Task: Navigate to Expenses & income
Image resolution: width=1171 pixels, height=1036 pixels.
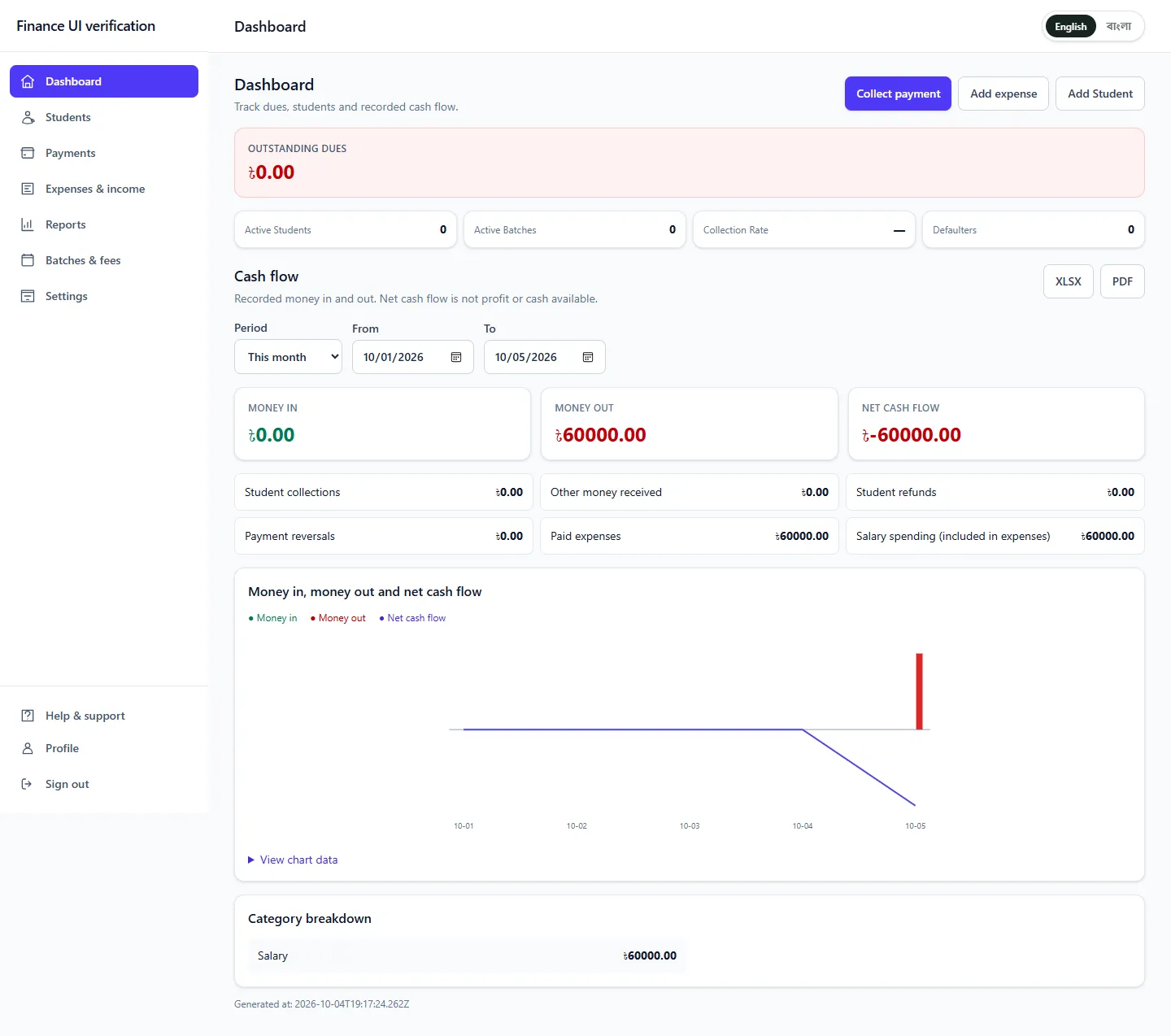Action: [104, 189]
